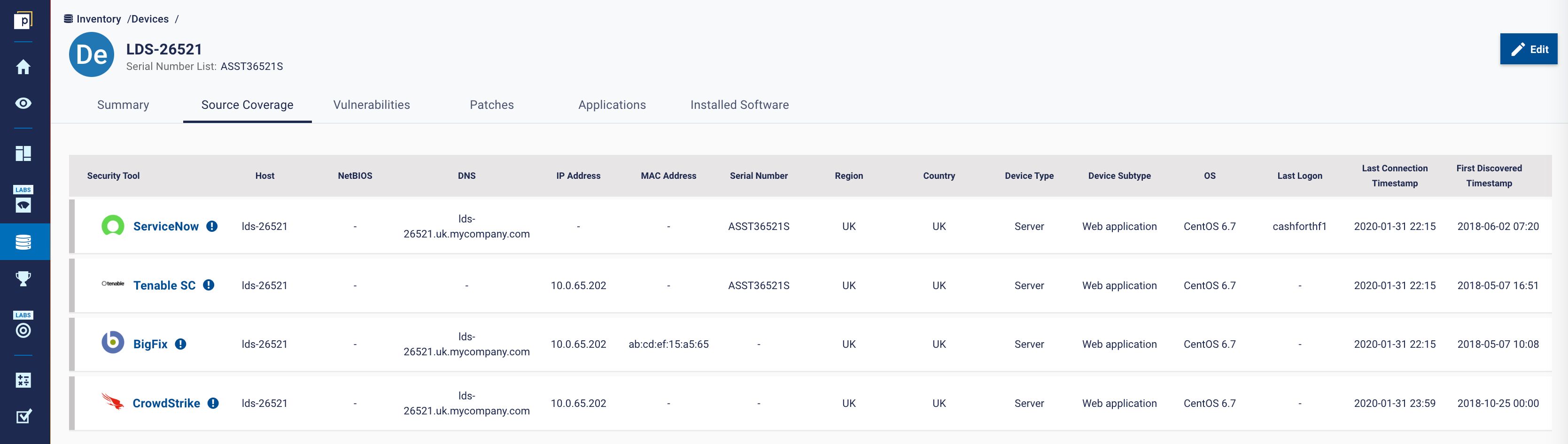Click 2018-05-07 16:51 timestamp cell

[x=1498, y=285]
